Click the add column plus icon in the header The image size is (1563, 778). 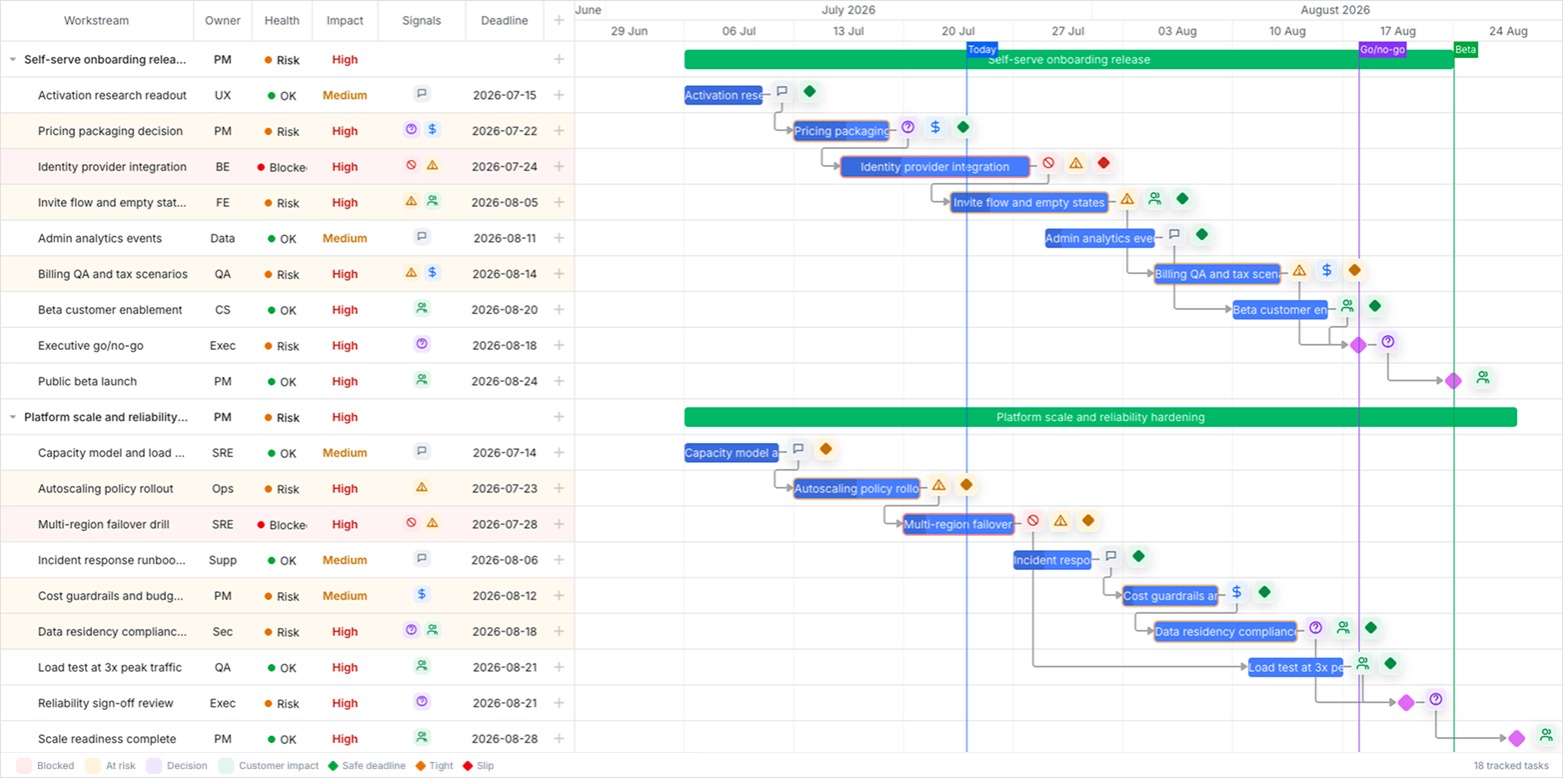click(x=559, y=20)
